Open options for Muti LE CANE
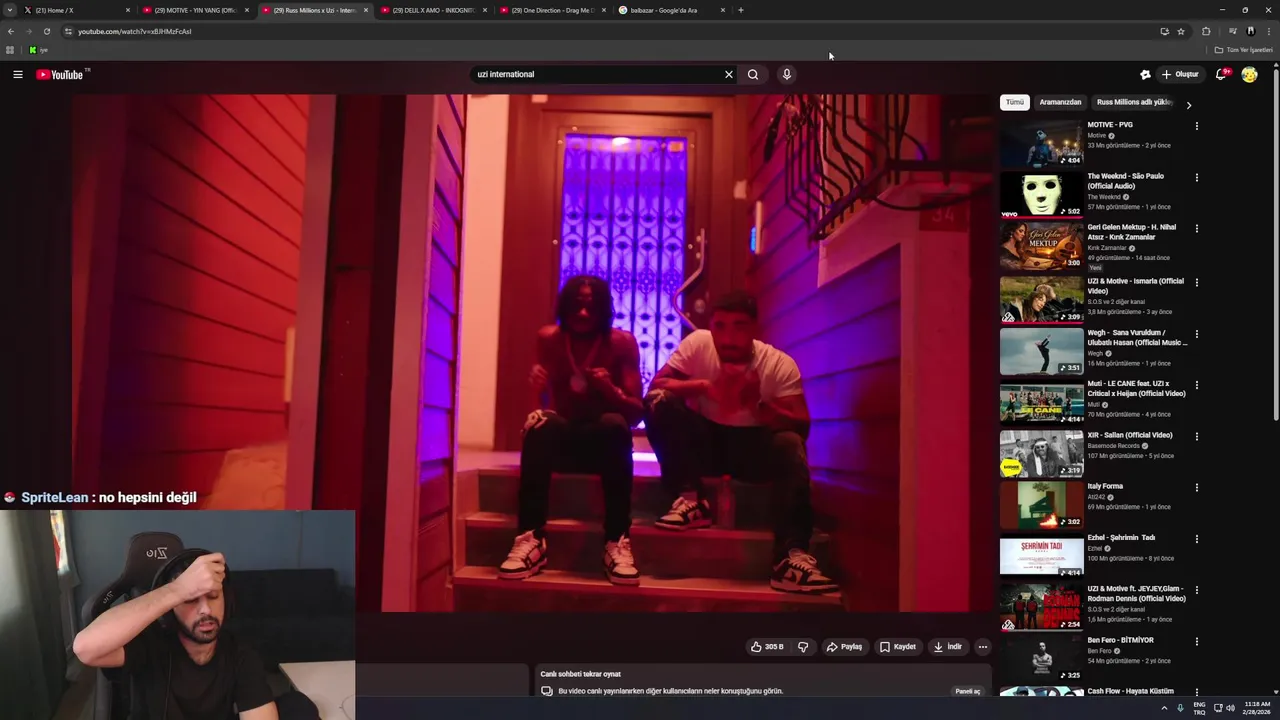Image resolution: width=1280 pixels, height=720 pixels. (1196, 385)
